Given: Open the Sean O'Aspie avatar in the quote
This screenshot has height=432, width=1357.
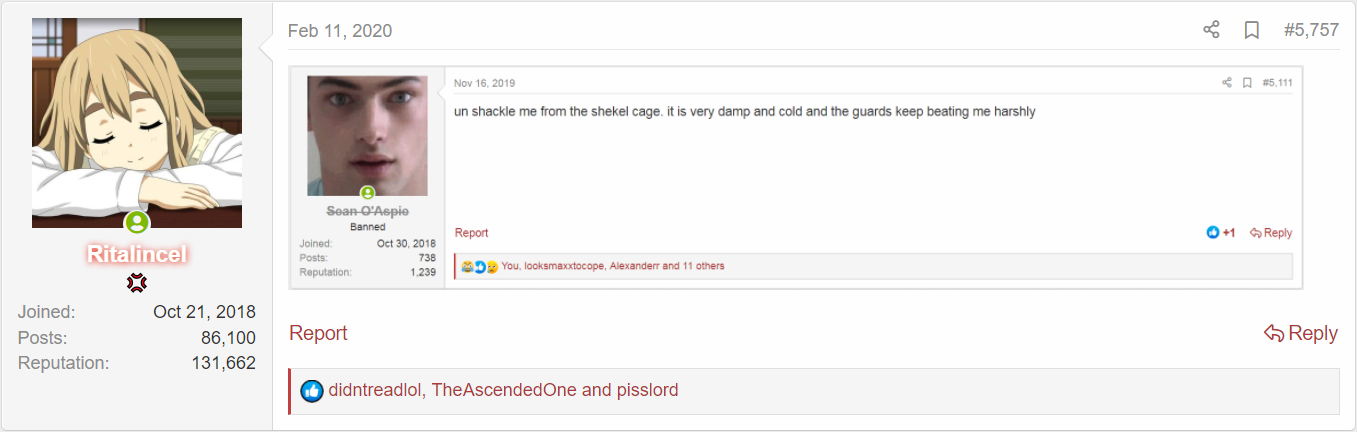Looking at the screenshot, I should click(367, 135).
